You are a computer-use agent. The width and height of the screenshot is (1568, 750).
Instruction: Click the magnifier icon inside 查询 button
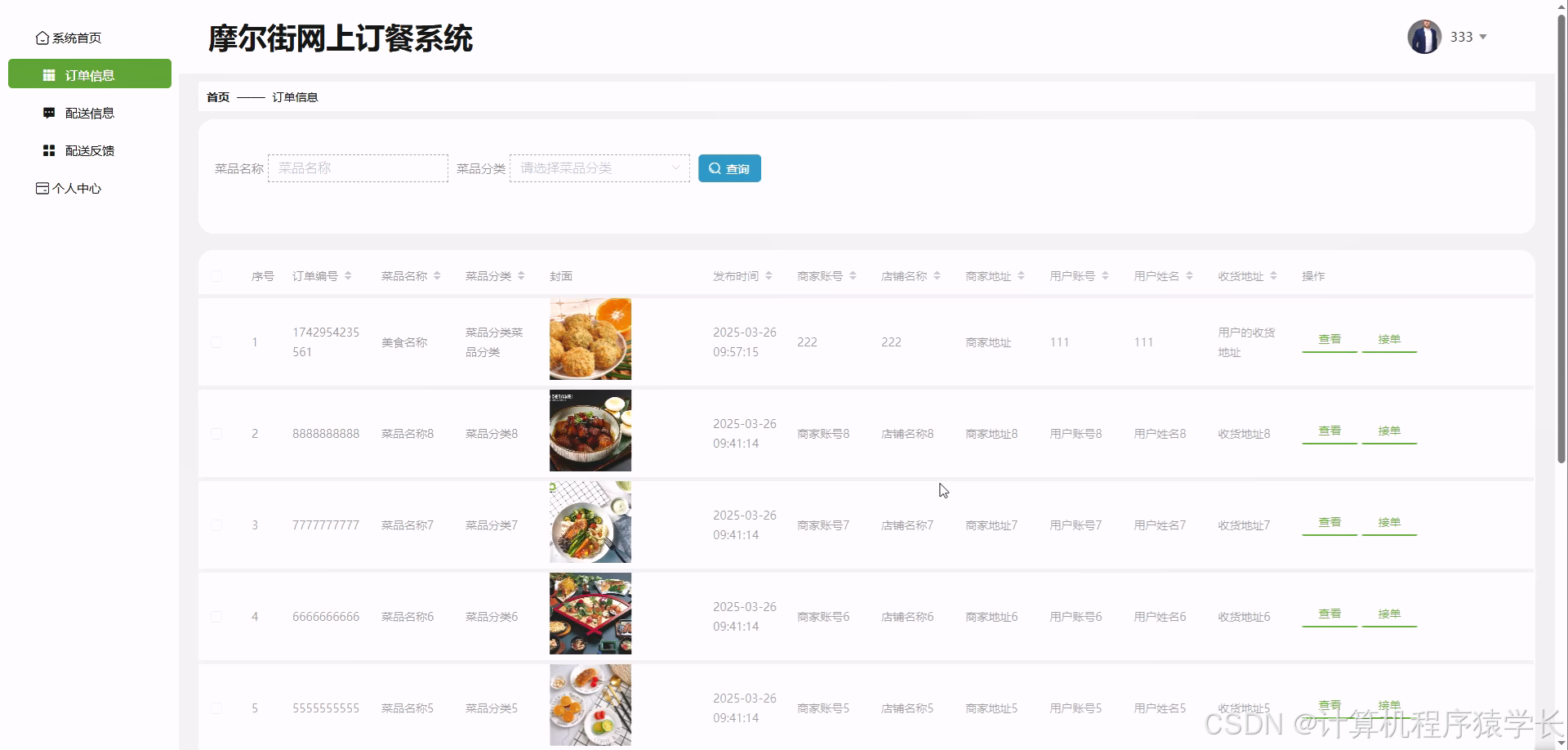[x=715, y=168]
